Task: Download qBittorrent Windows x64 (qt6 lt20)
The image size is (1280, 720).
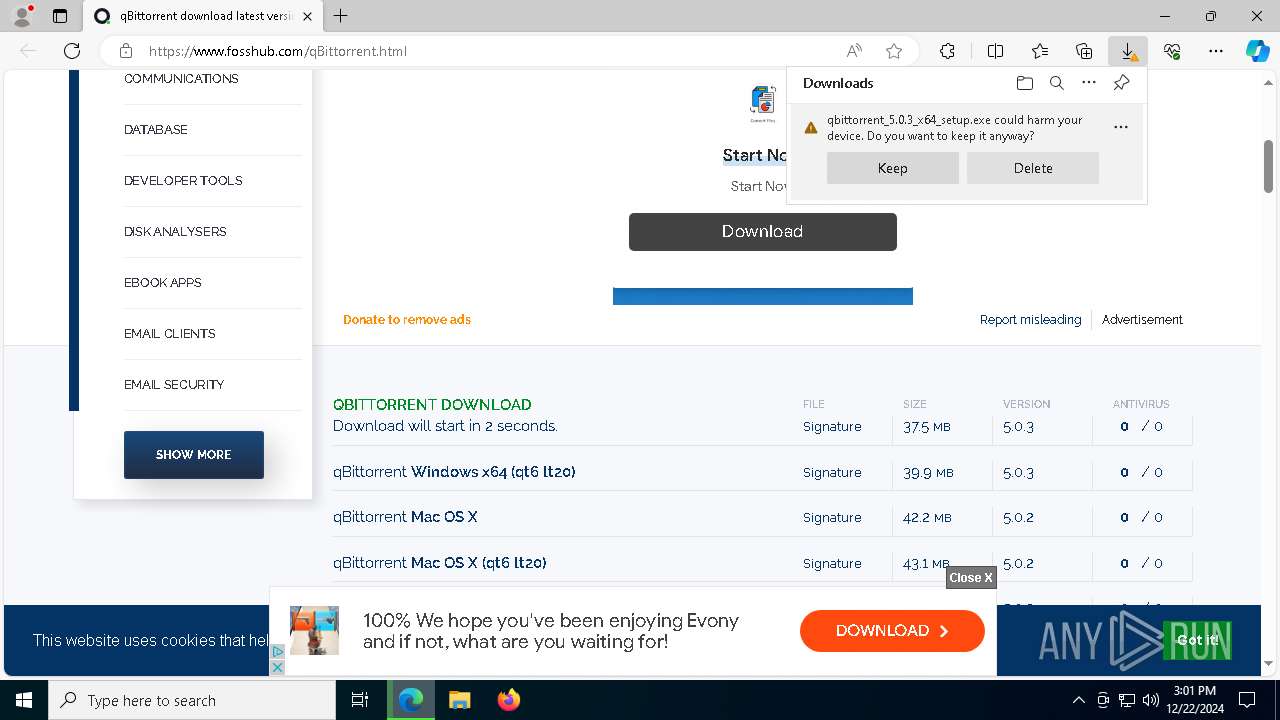Action: tap(454, 472)
